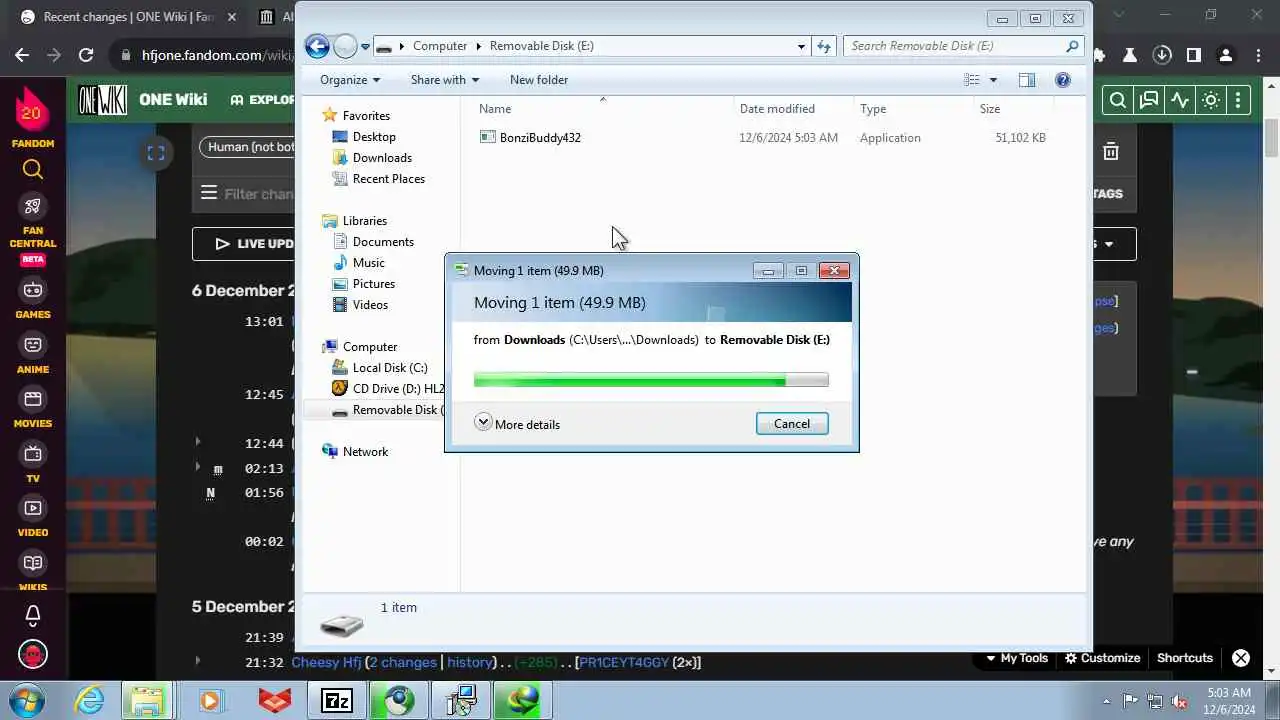1280x720 pixels.
Task: Create a New folder
Action: 539,80
